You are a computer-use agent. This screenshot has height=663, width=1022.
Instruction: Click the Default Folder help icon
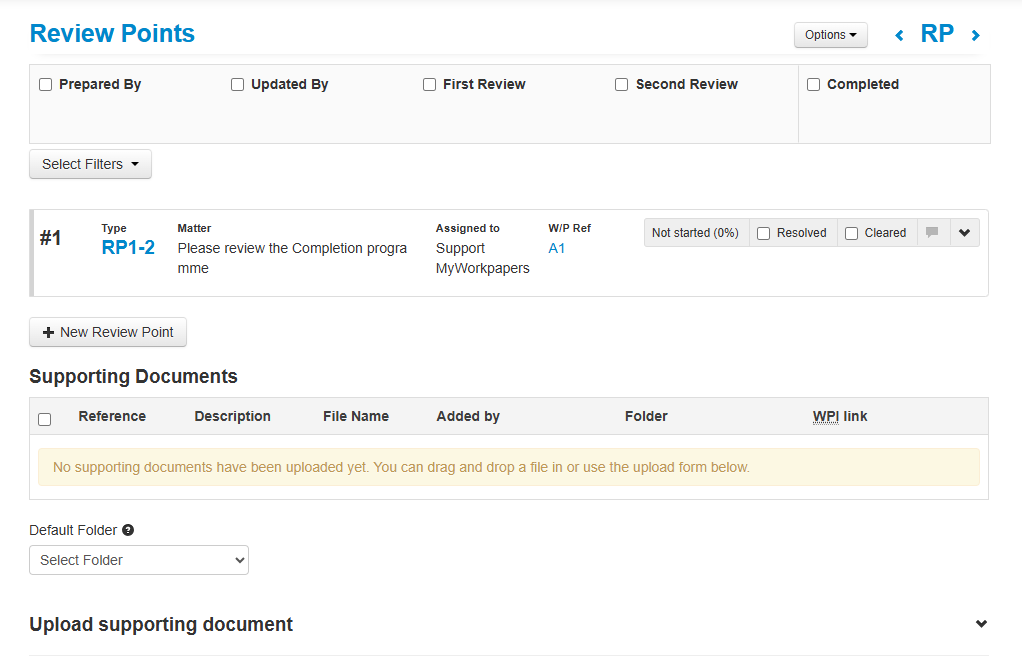[x=128, y=530]
